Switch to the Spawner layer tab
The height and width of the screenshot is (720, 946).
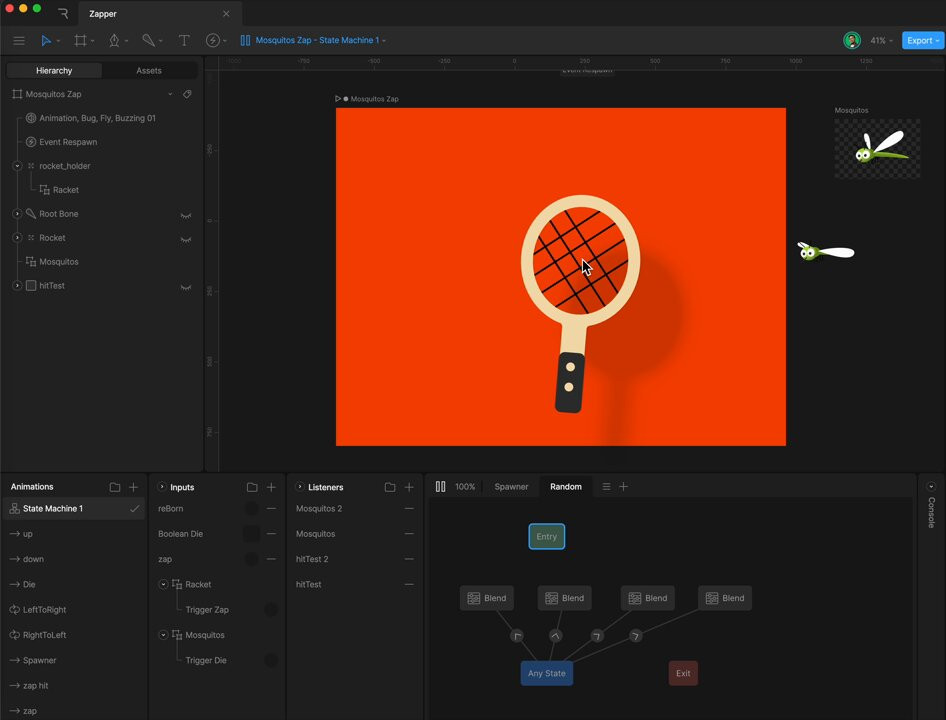coord(511,487)
